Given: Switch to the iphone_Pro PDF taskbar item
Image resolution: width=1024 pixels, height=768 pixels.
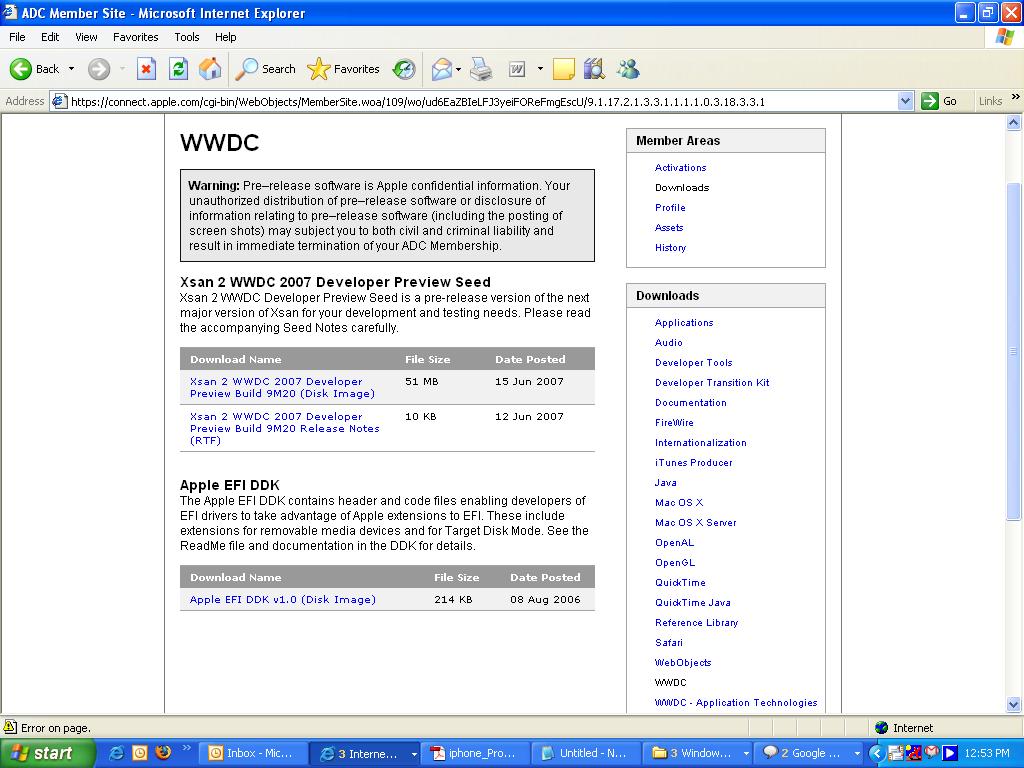Looking at the screenshot, I should [474, 753].
